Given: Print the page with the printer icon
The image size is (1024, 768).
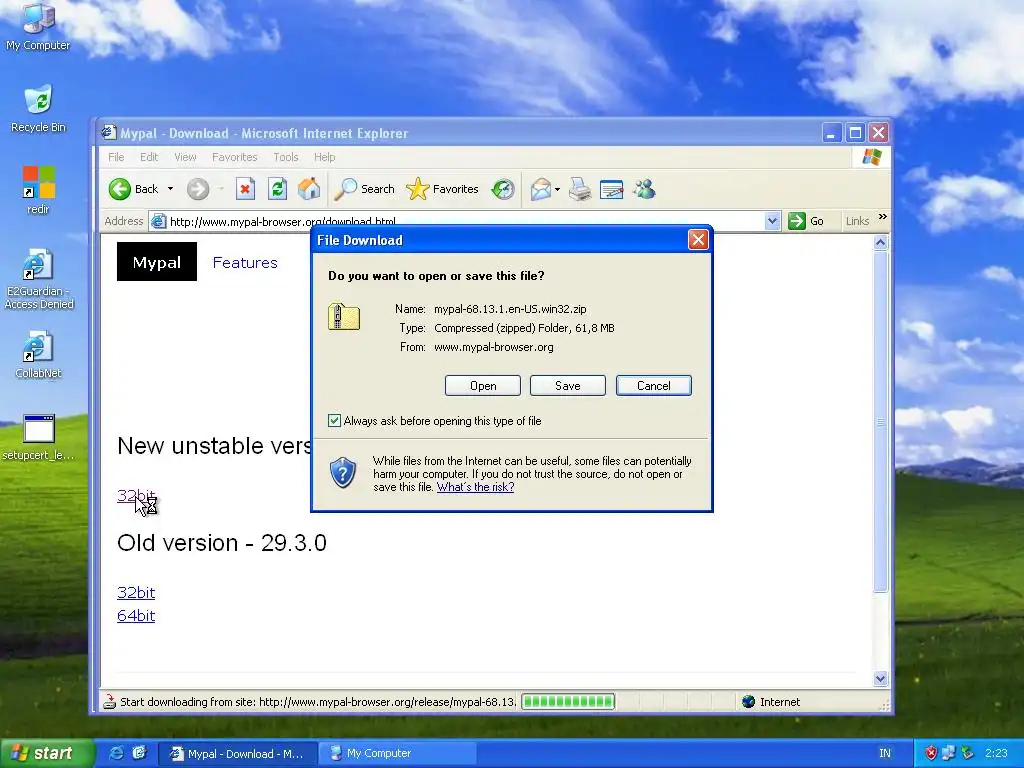Looking at the screenshot, I should point(579,189).
